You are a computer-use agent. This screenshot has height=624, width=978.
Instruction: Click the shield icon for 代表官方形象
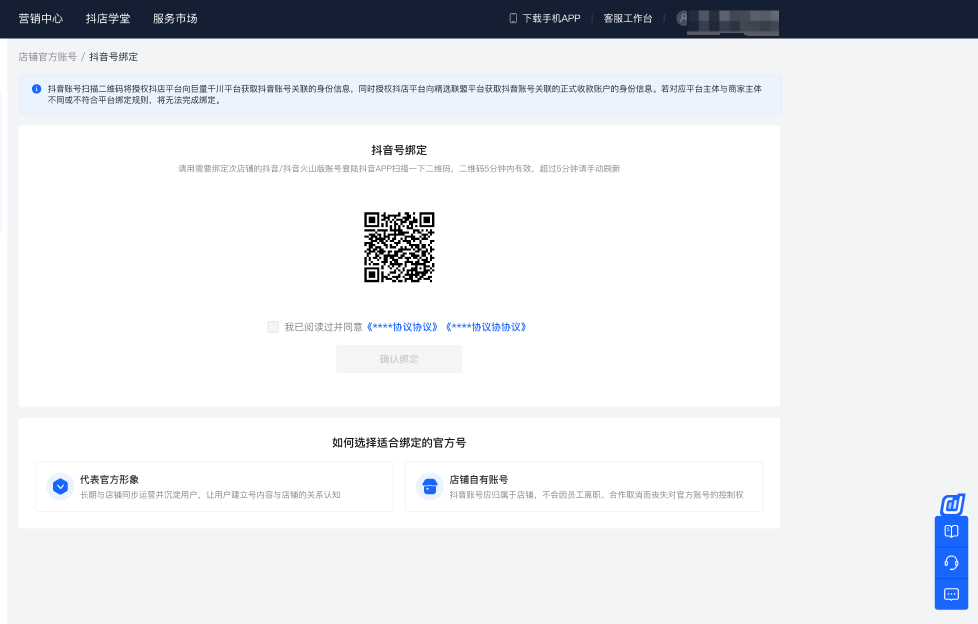point(61,487)
